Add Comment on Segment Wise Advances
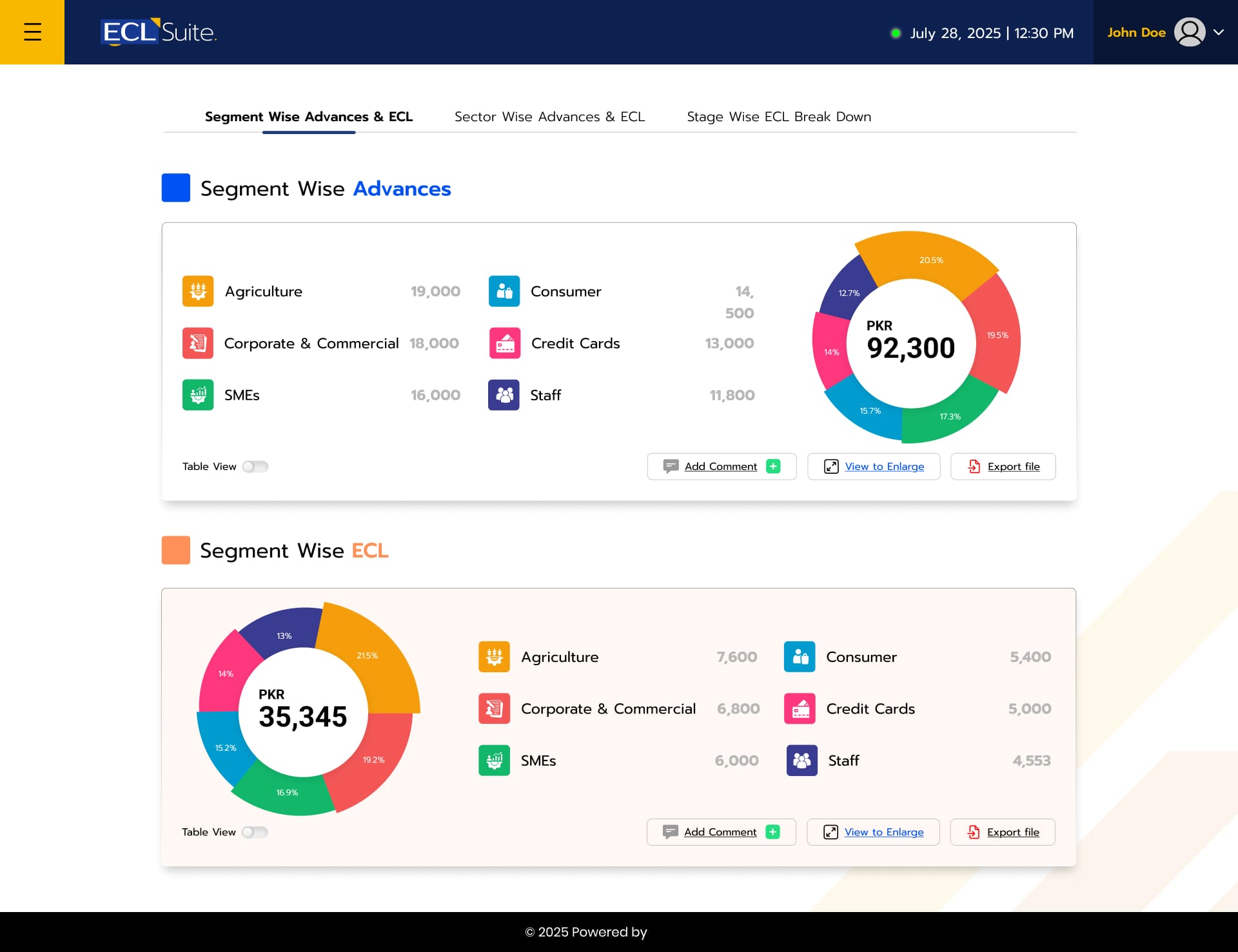Viewport: 1238px width, 952px height. click(722, 467)
